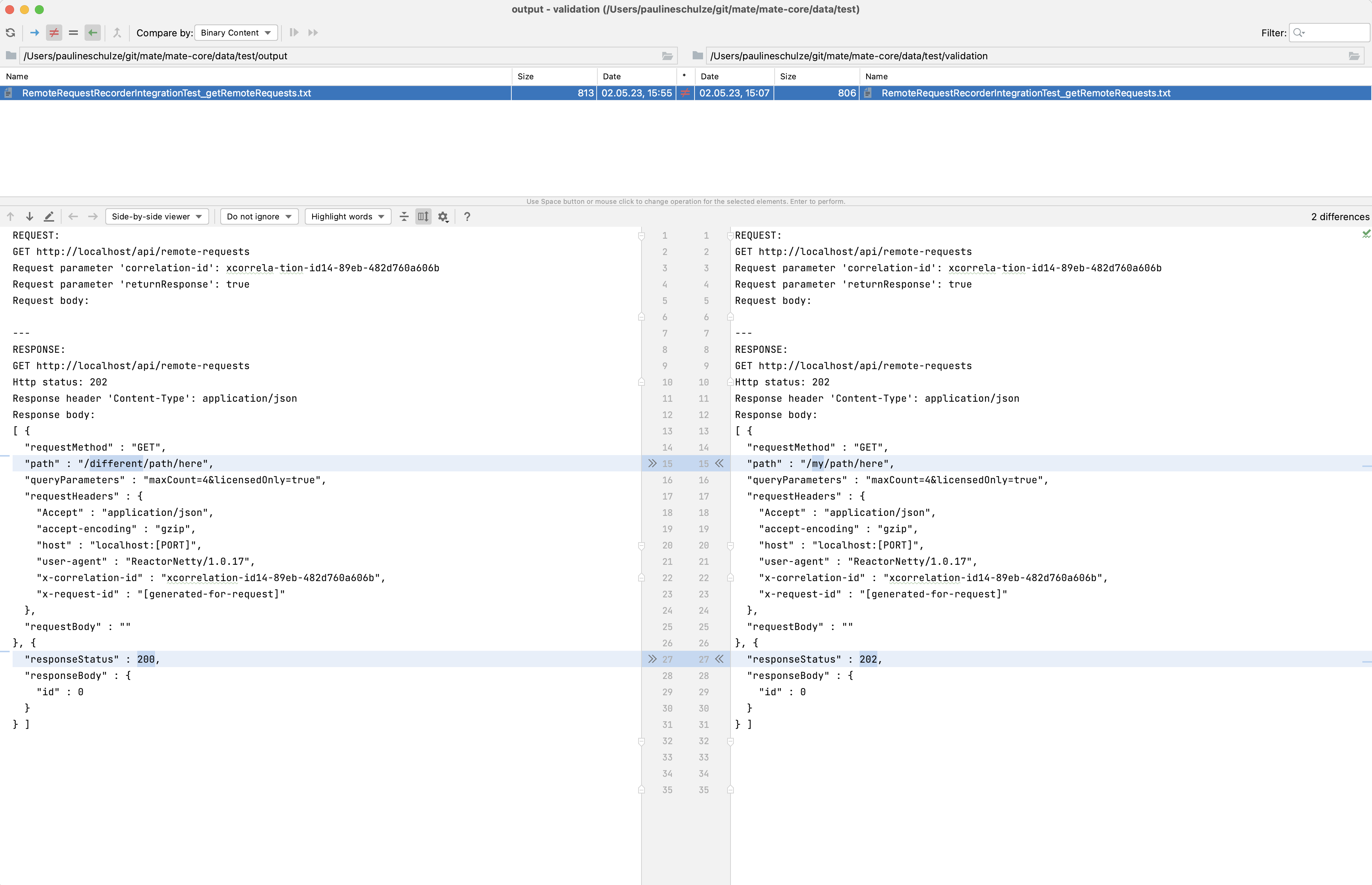Toggle showing files that differ
The width and height of the screenshot is (1372, 885).
pos(53,33)
